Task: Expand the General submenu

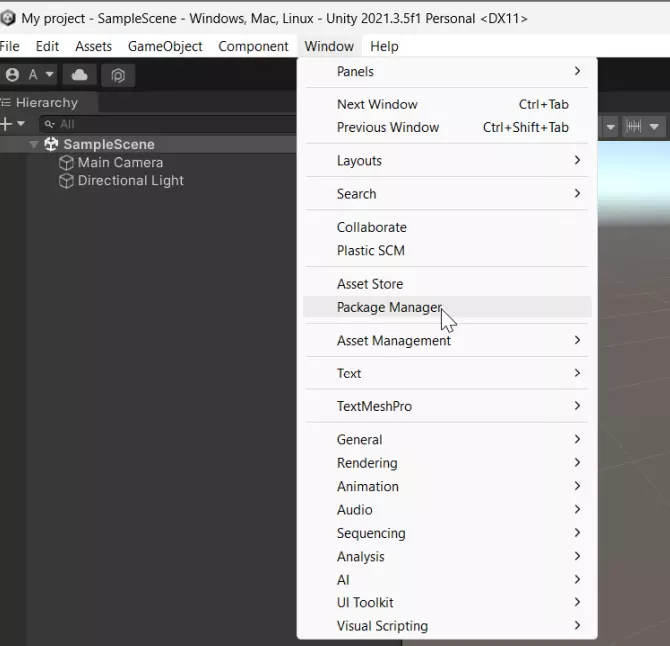Action: (447, 440)
